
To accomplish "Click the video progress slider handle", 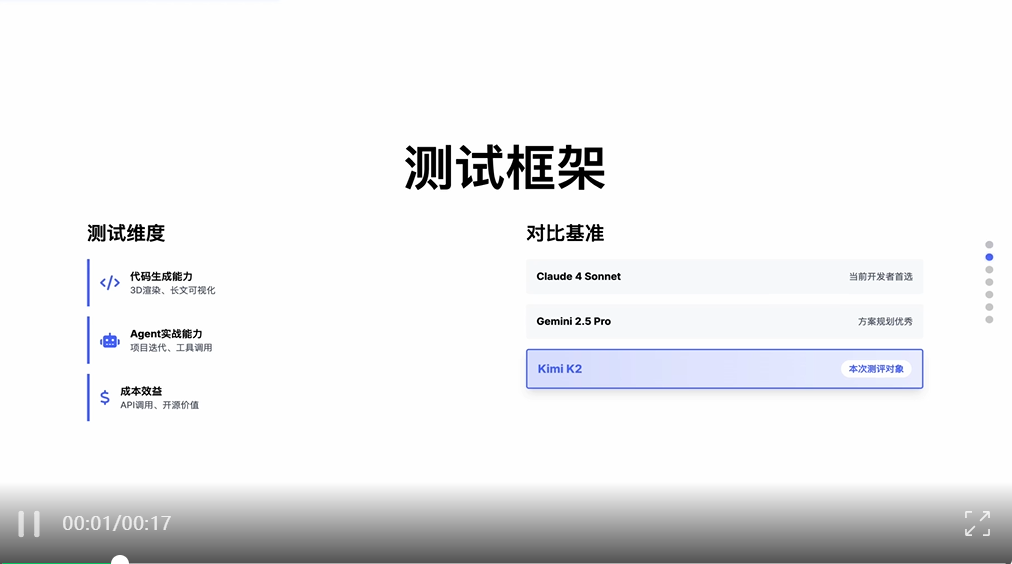I will pos(119,561).
